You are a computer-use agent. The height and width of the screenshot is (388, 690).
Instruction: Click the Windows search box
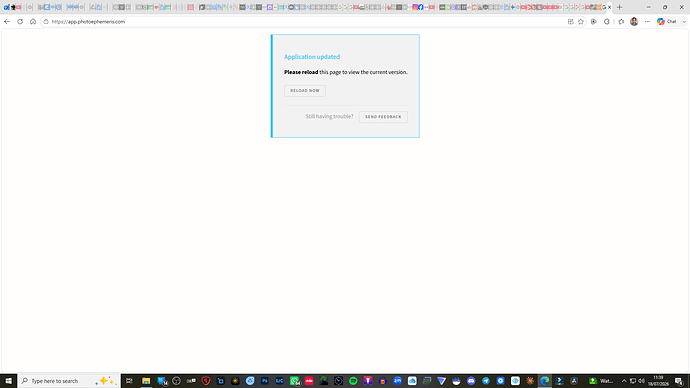point(69,381)
